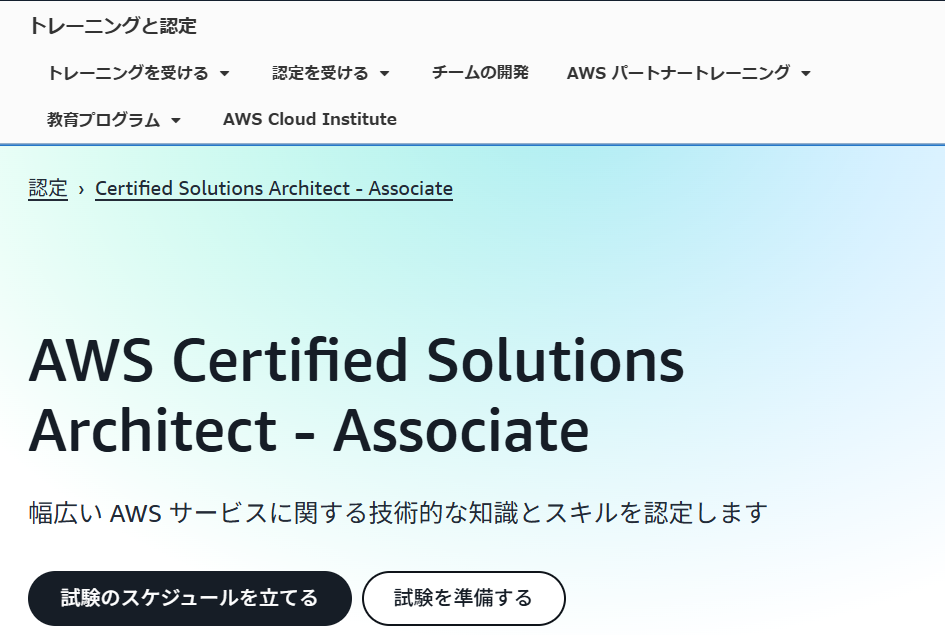This screenshot has width=945, height=635.
Task: Open the トレーニングを受ける menu
Action: [x=128, y=73]
